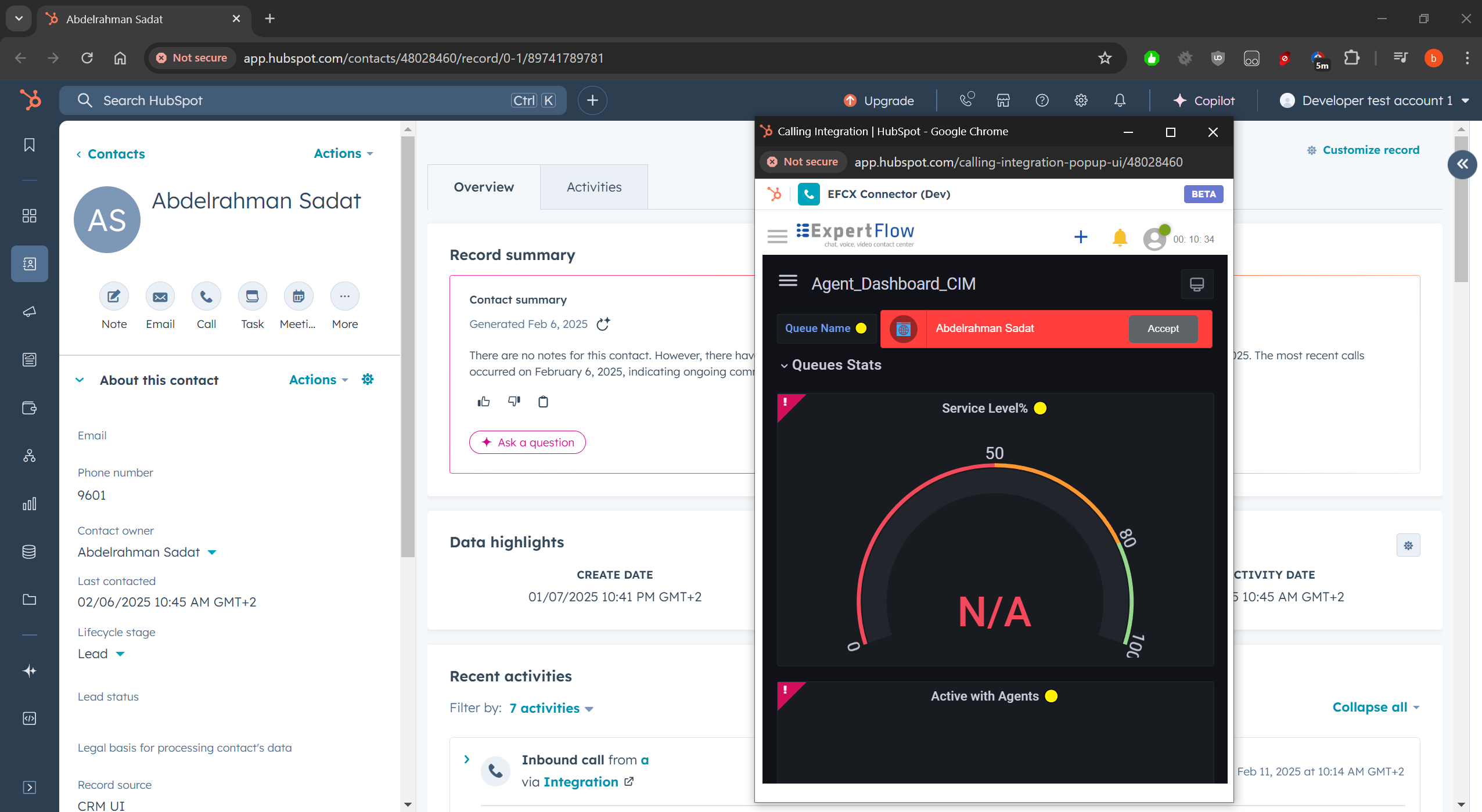1482x812 pixels.
Task: Open the Meeting scheduling icon
Action: (298, 297)
